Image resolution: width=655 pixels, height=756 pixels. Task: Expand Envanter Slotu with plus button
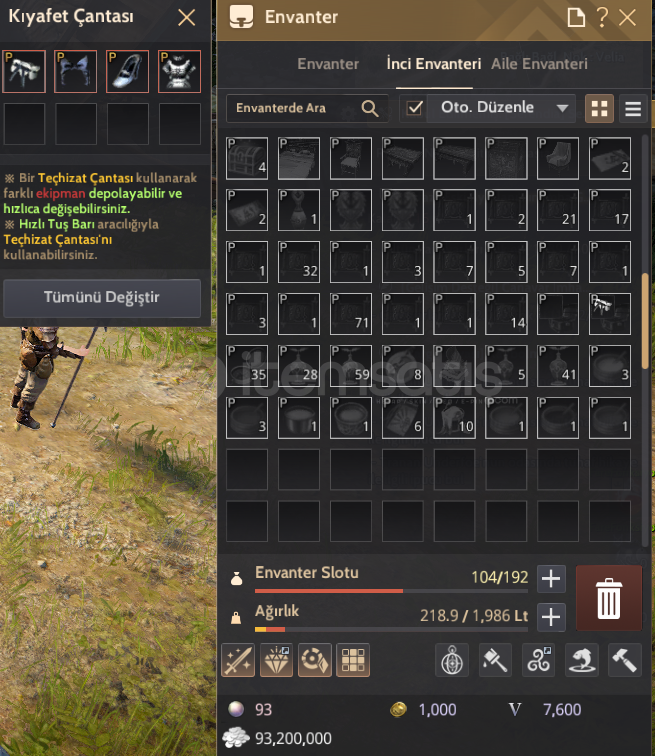[x=551, y=578]
